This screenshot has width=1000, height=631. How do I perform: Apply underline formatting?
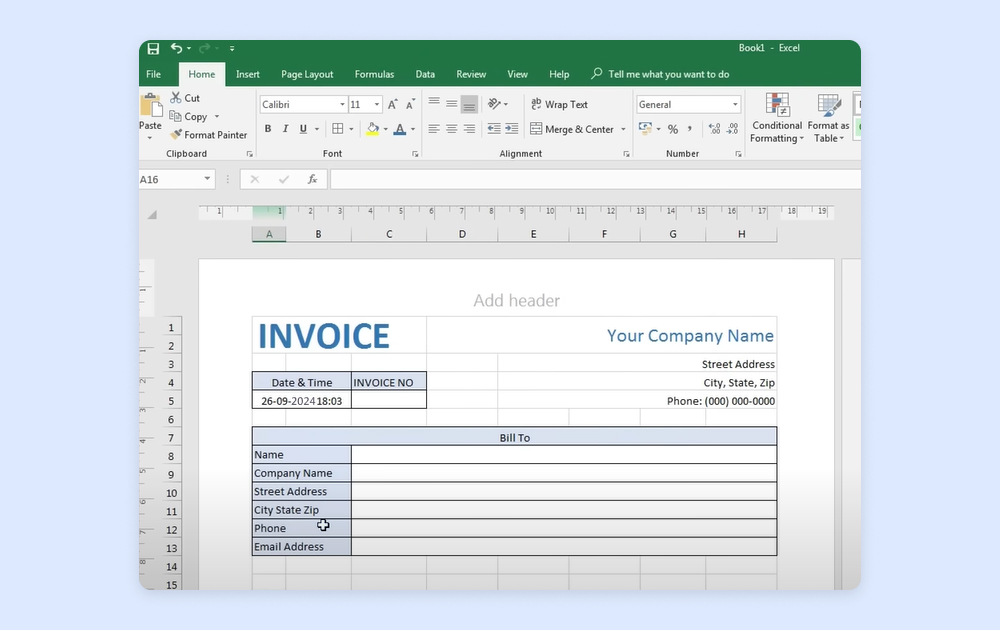(x=302, y=128)
